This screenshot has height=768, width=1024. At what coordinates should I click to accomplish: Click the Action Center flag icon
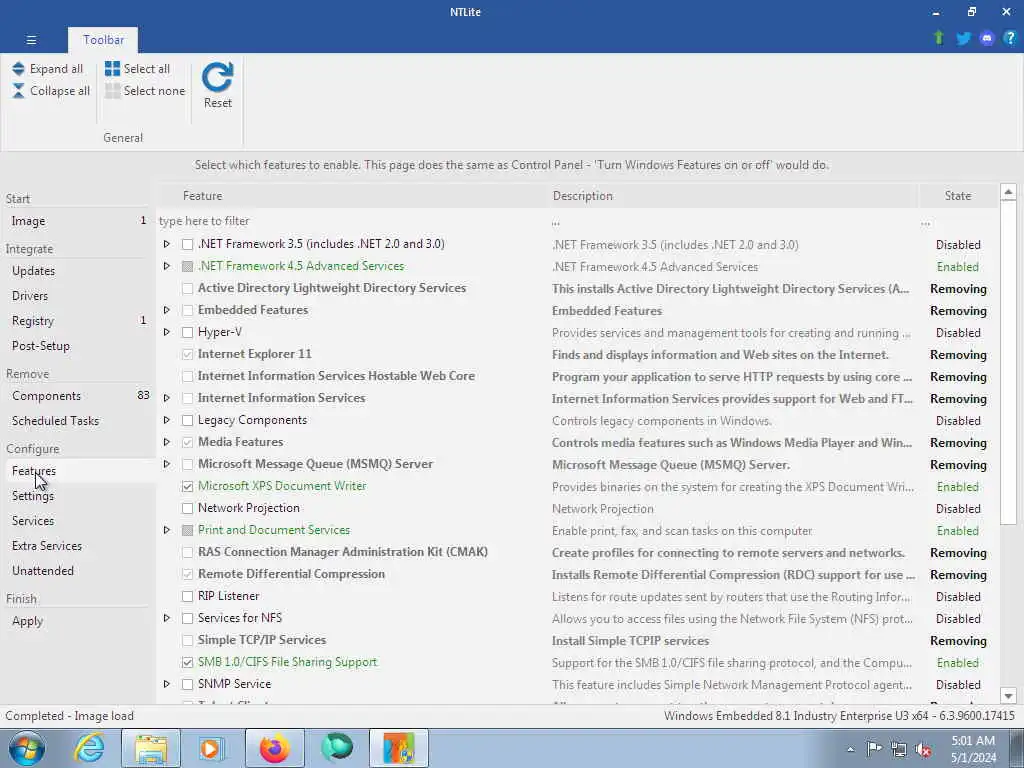click(x=874, y=750)
